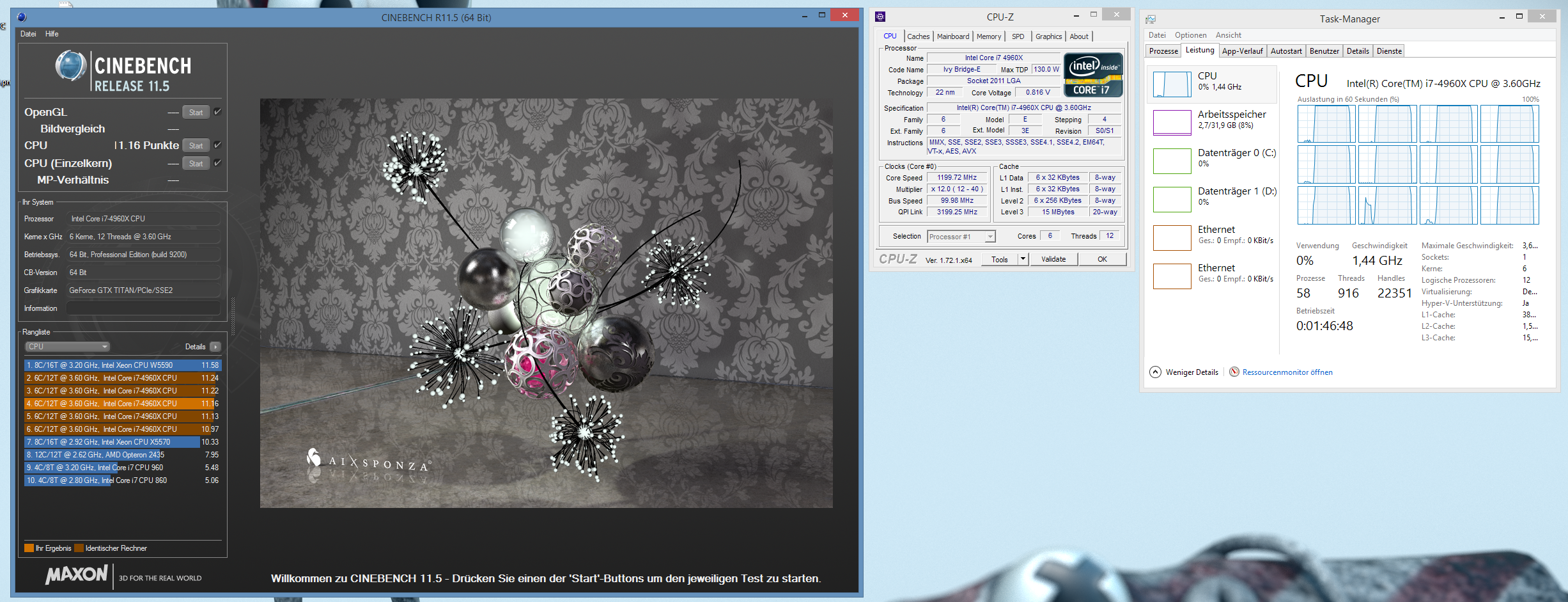Select Datenträger 0 (C:) performance item
This screenshot has height=602, width=1568.
coord(1213,161)
